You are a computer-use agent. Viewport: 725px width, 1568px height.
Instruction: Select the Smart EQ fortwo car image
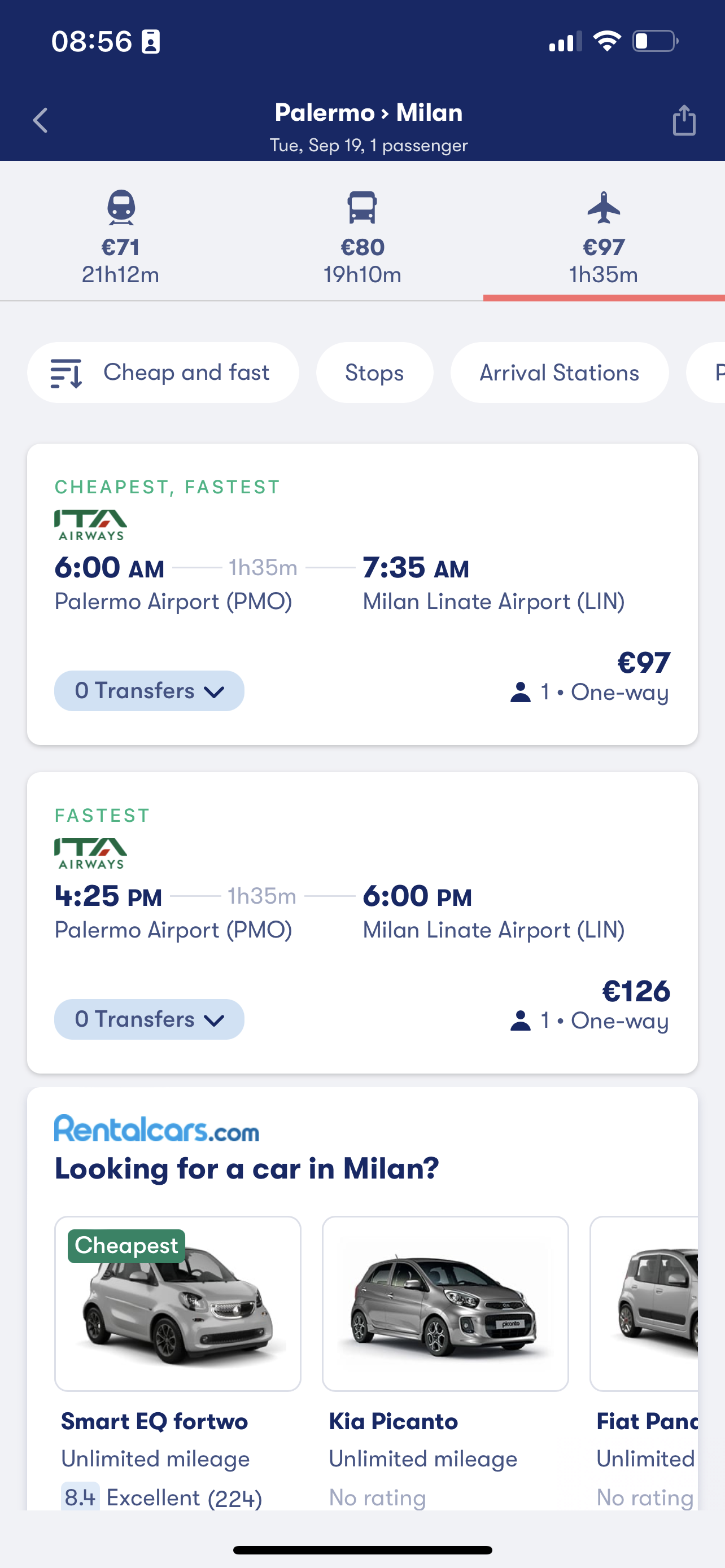[x=178, y=1304]
